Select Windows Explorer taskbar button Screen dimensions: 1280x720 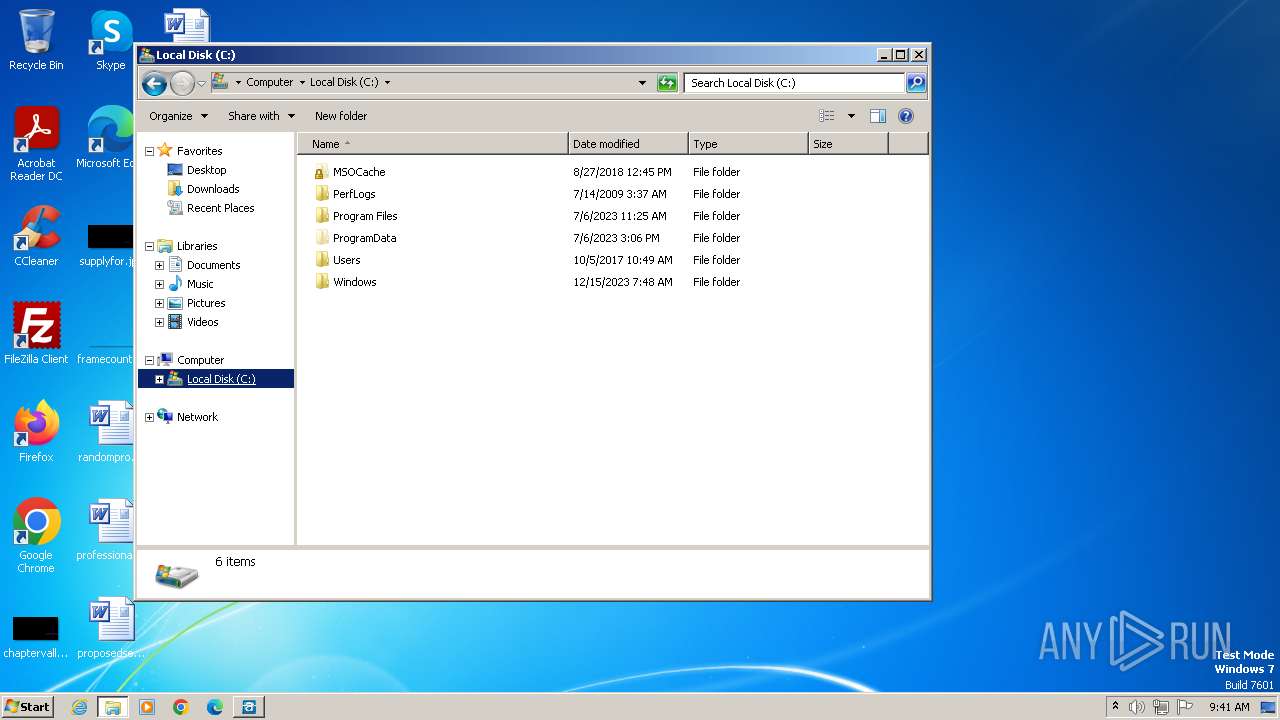113,707
